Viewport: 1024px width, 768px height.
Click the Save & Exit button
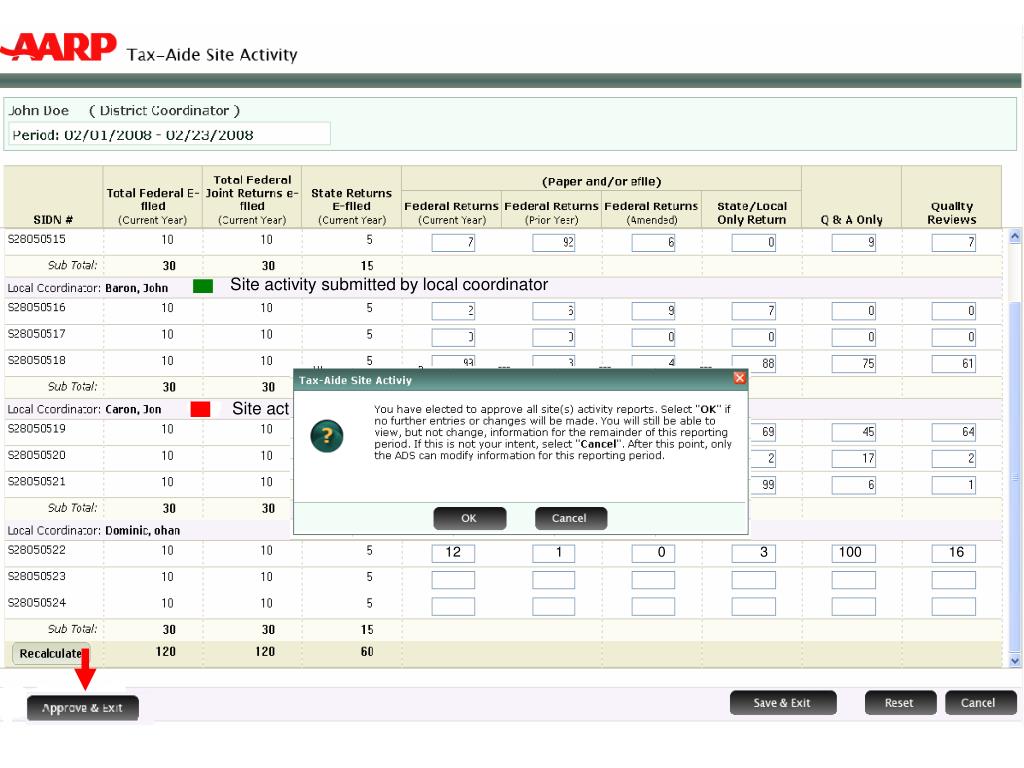(x=782, y=703)
